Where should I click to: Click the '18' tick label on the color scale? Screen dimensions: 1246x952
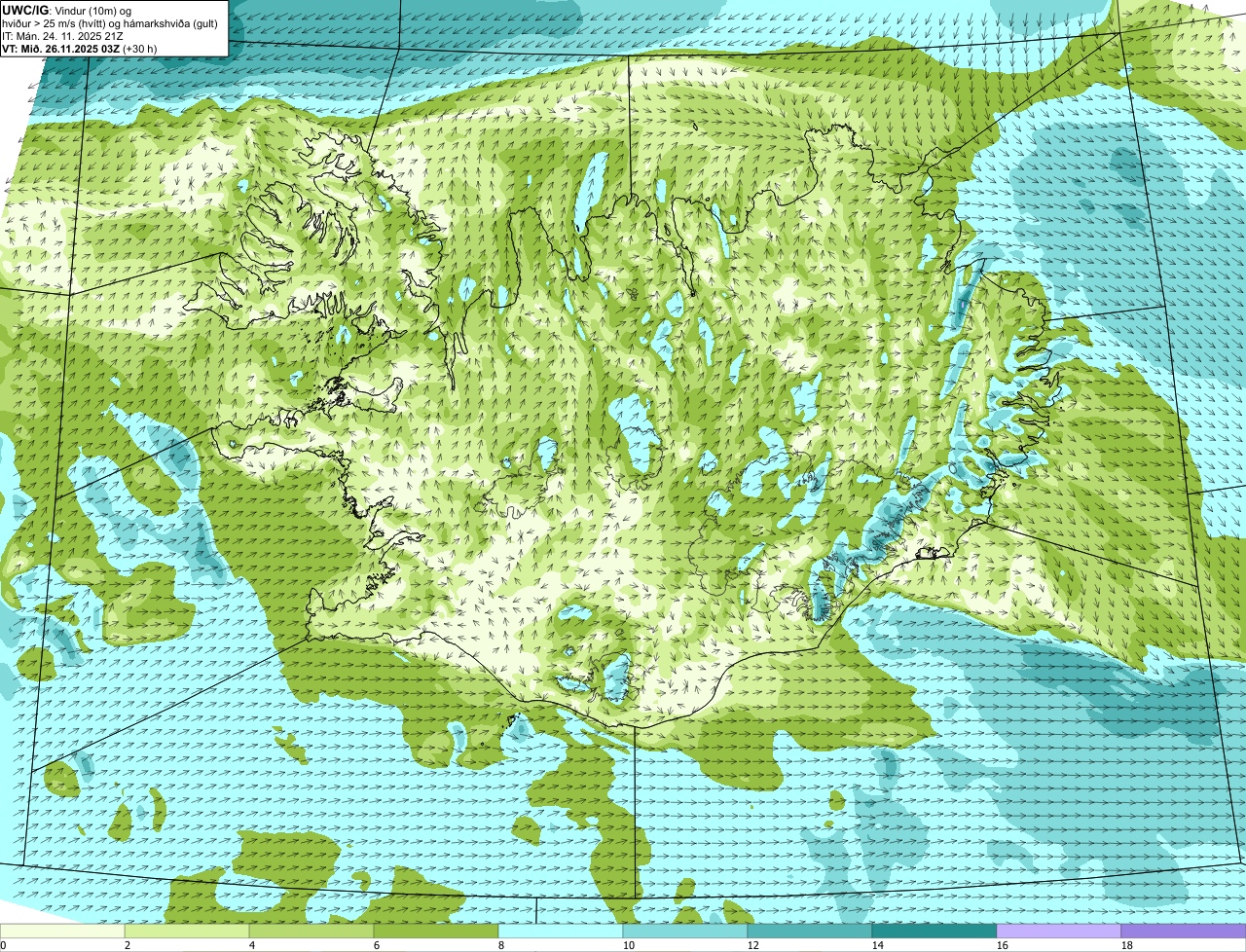[x=1127, y=945]
